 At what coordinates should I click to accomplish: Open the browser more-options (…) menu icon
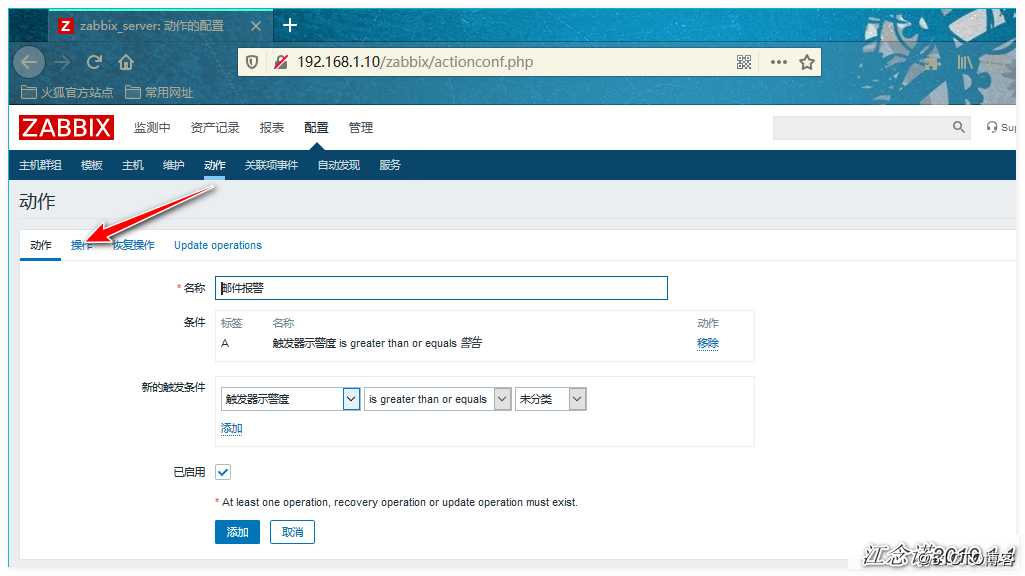778,61
